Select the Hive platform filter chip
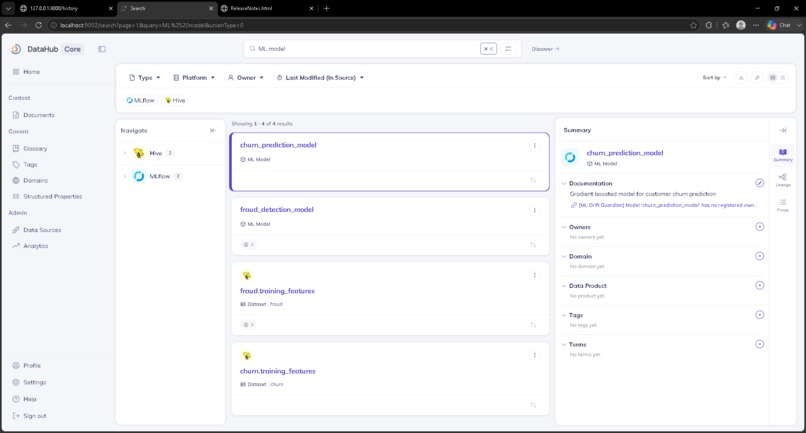Image resolution: width=806 pixels, height=433 pixels. click(175, 100)
